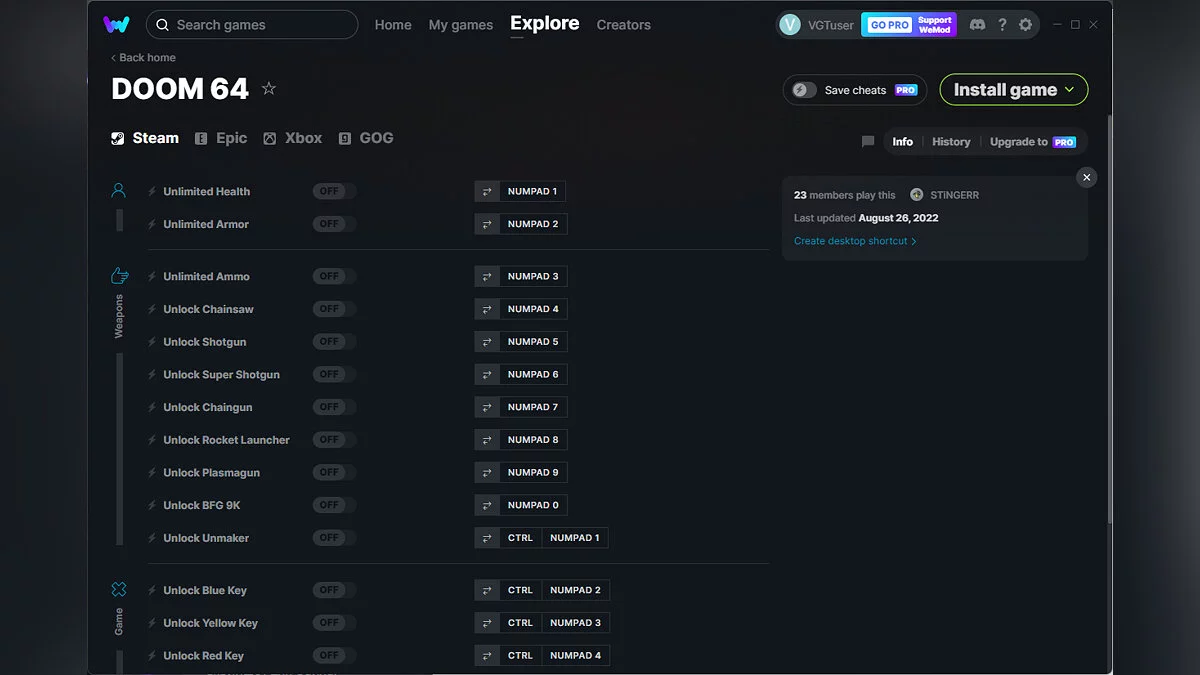This screenshot has width=1200, height=675.
Task: Click swap hotkey icon for Unlock Blue Key
Action: (487, 590)
